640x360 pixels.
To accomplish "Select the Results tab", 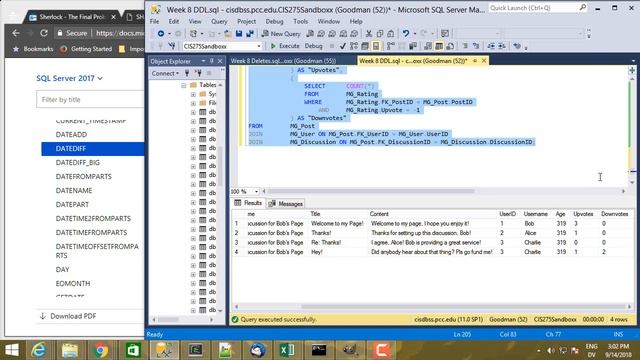I will point(248,203).
